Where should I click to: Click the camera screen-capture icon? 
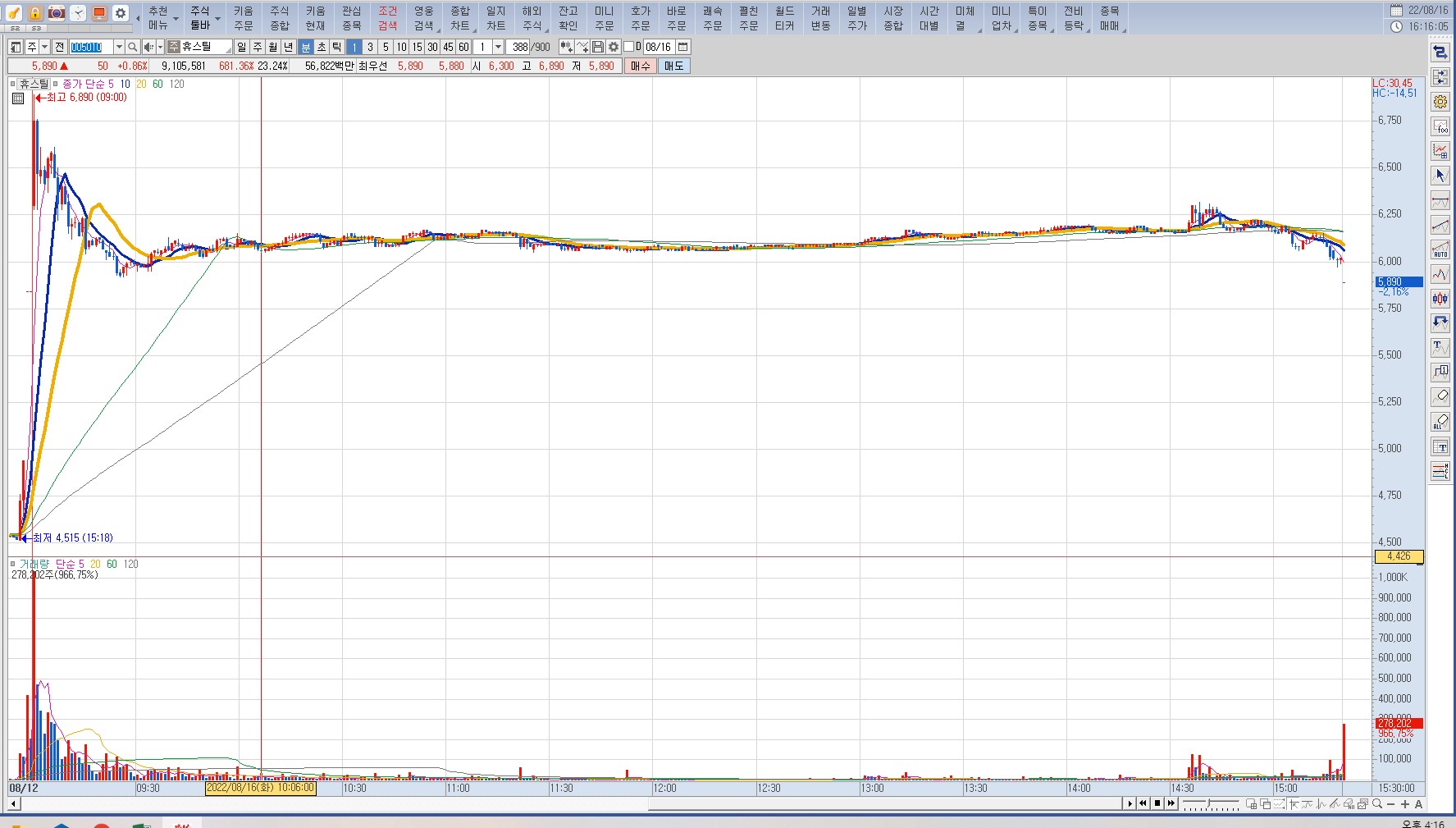[57, 12]
